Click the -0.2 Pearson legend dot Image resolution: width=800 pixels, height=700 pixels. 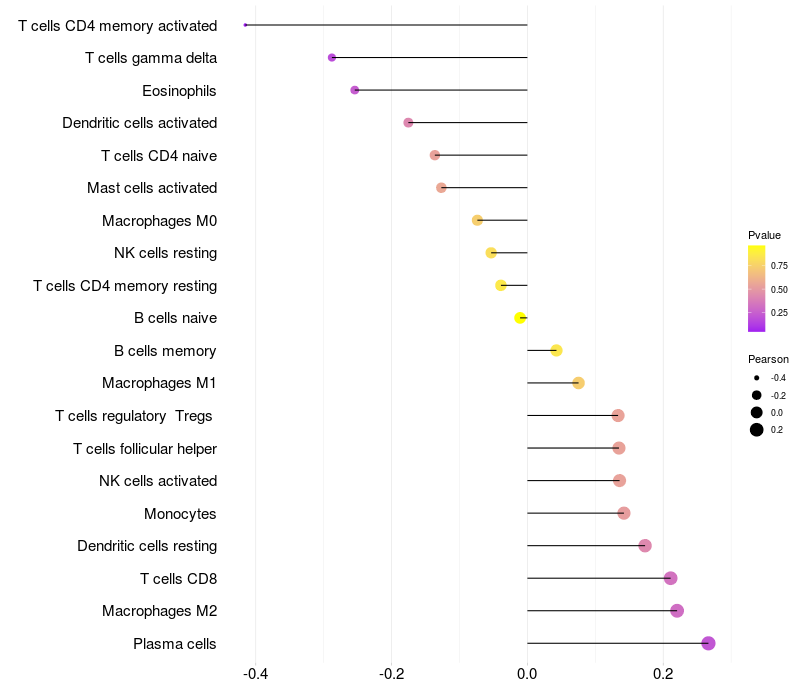(x=757, y=395)
